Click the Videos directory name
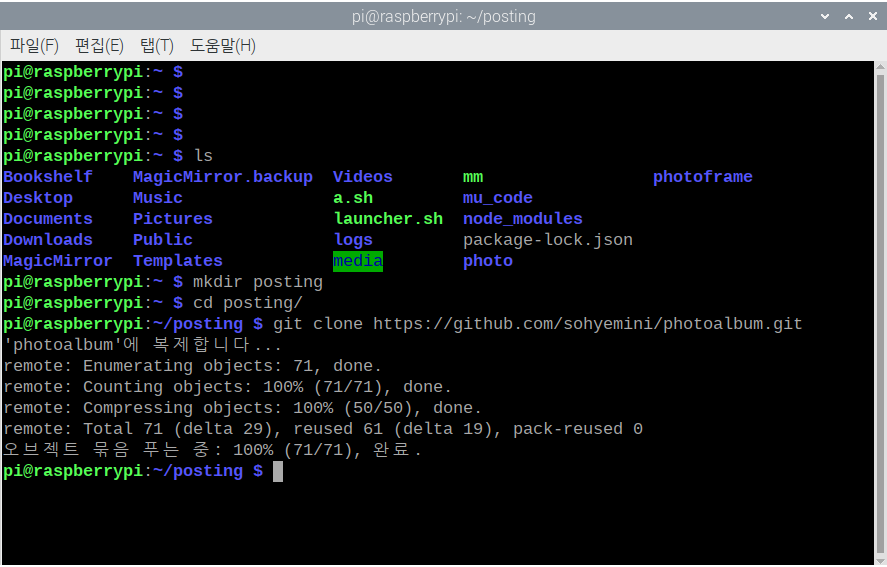This screenshot has width=887, height=567. coord(363,177)
